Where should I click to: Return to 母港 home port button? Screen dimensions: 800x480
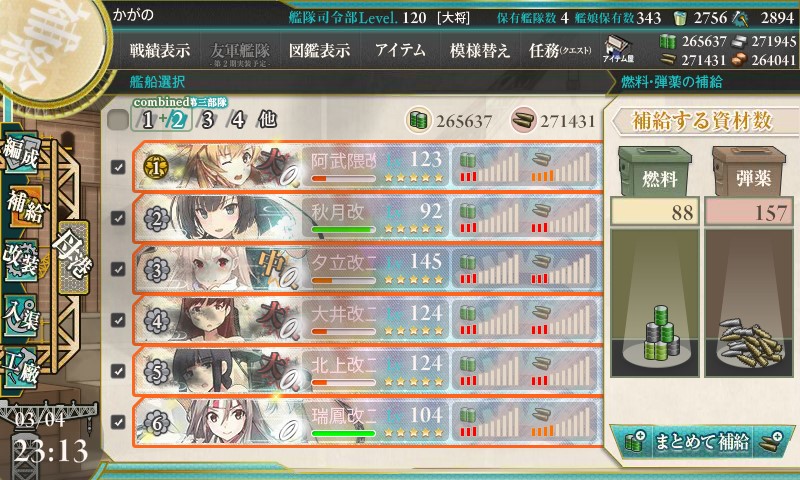pos(73,258)
